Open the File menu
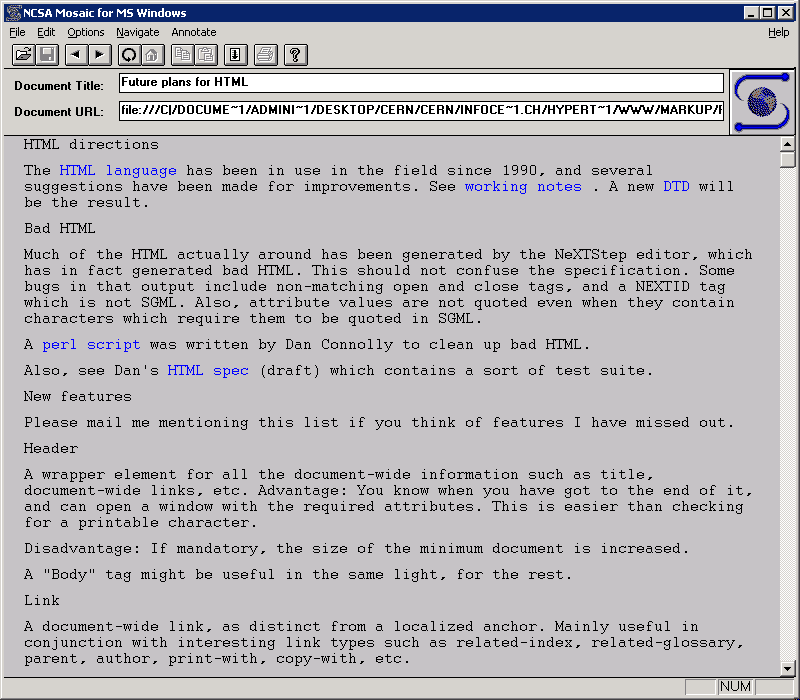The image size is (800, 700). pos(17,32)
